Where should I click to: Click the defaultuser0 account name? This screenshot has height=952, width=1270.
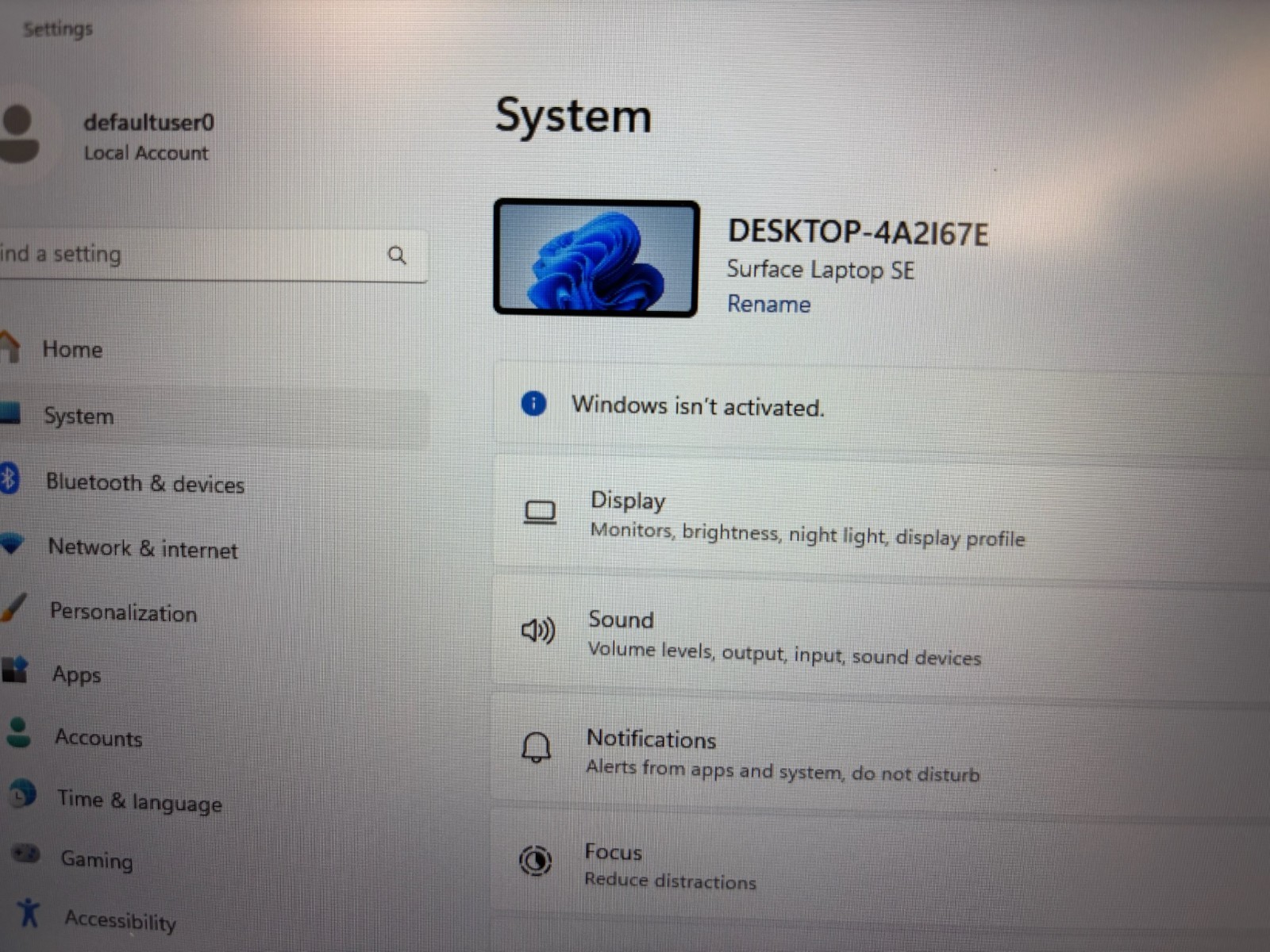coord(148,122)
